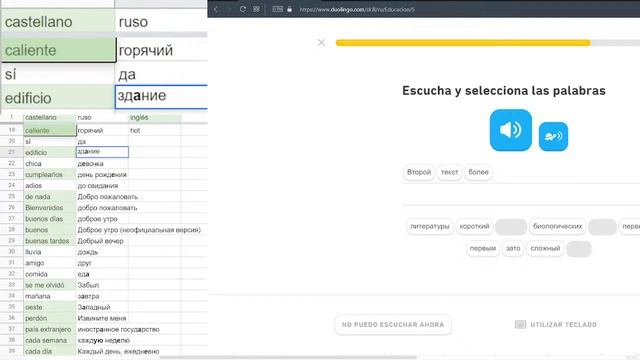Select spreadsheet cell 'день рождения'
Screen dimensions: 640x360
102,174
